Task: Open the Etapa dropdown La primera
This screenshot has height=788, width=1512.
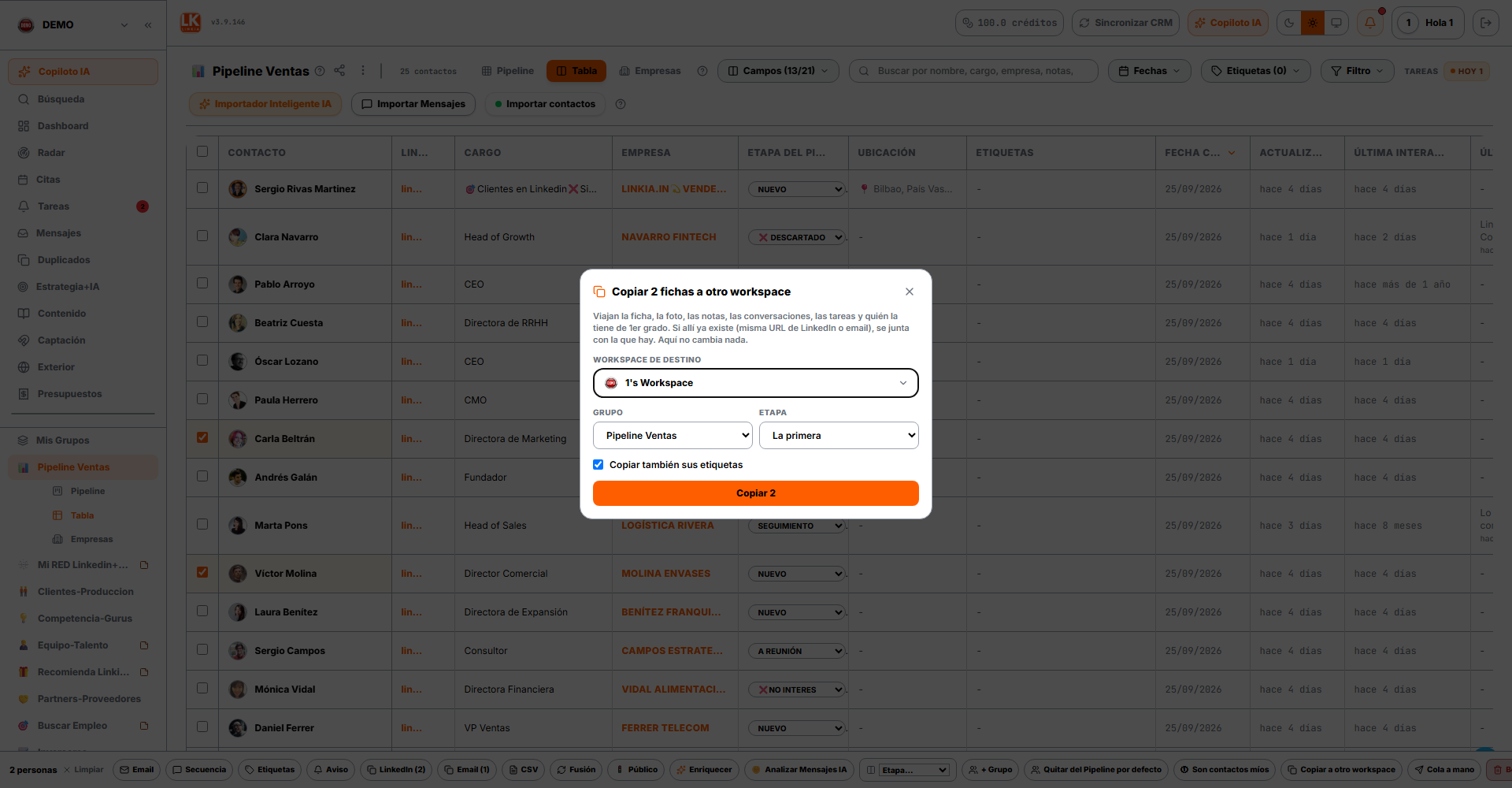Action: pos(839,436)
